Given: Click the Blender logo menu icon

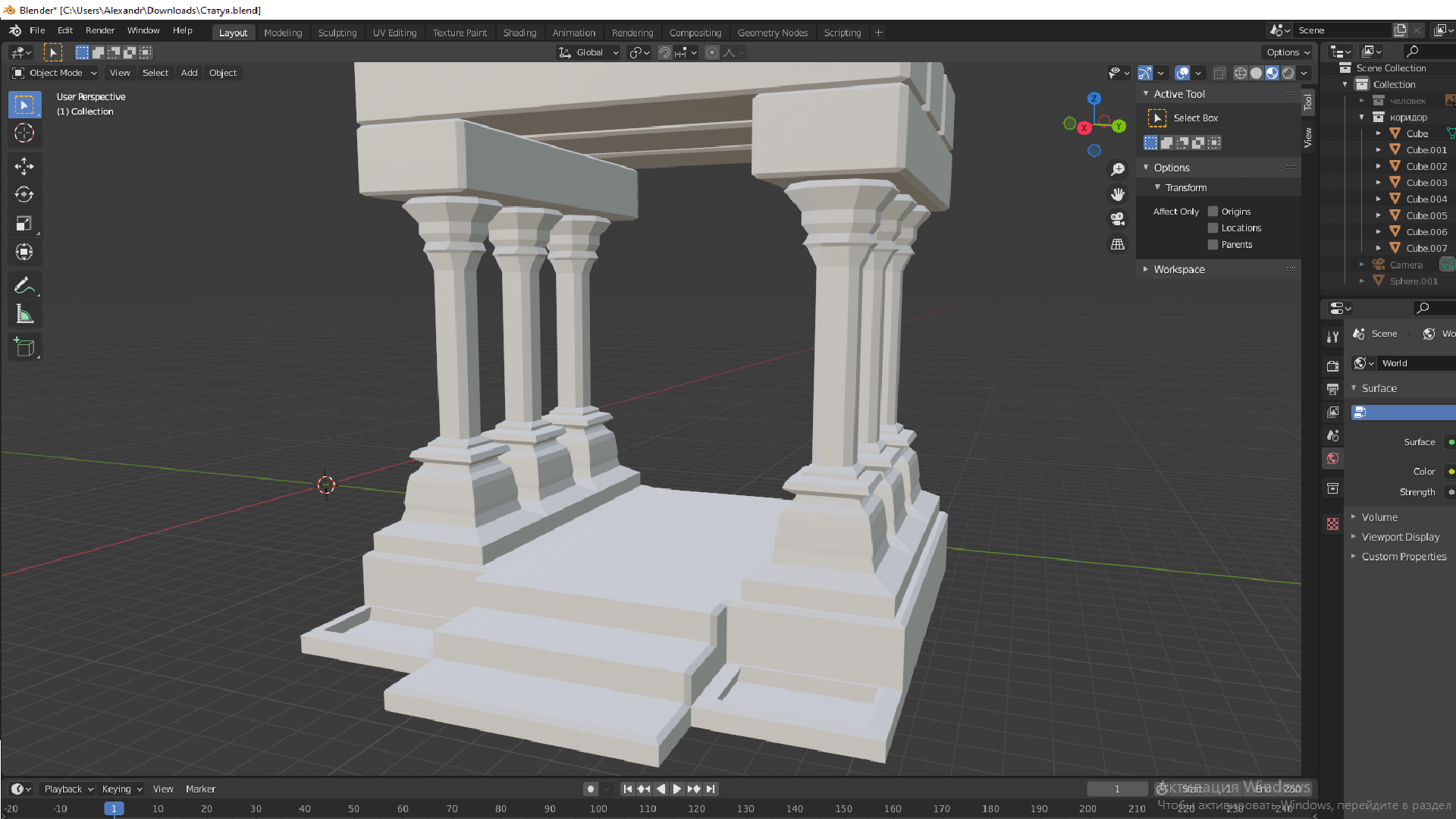Looking at the screenshot, I should [15, 30].
